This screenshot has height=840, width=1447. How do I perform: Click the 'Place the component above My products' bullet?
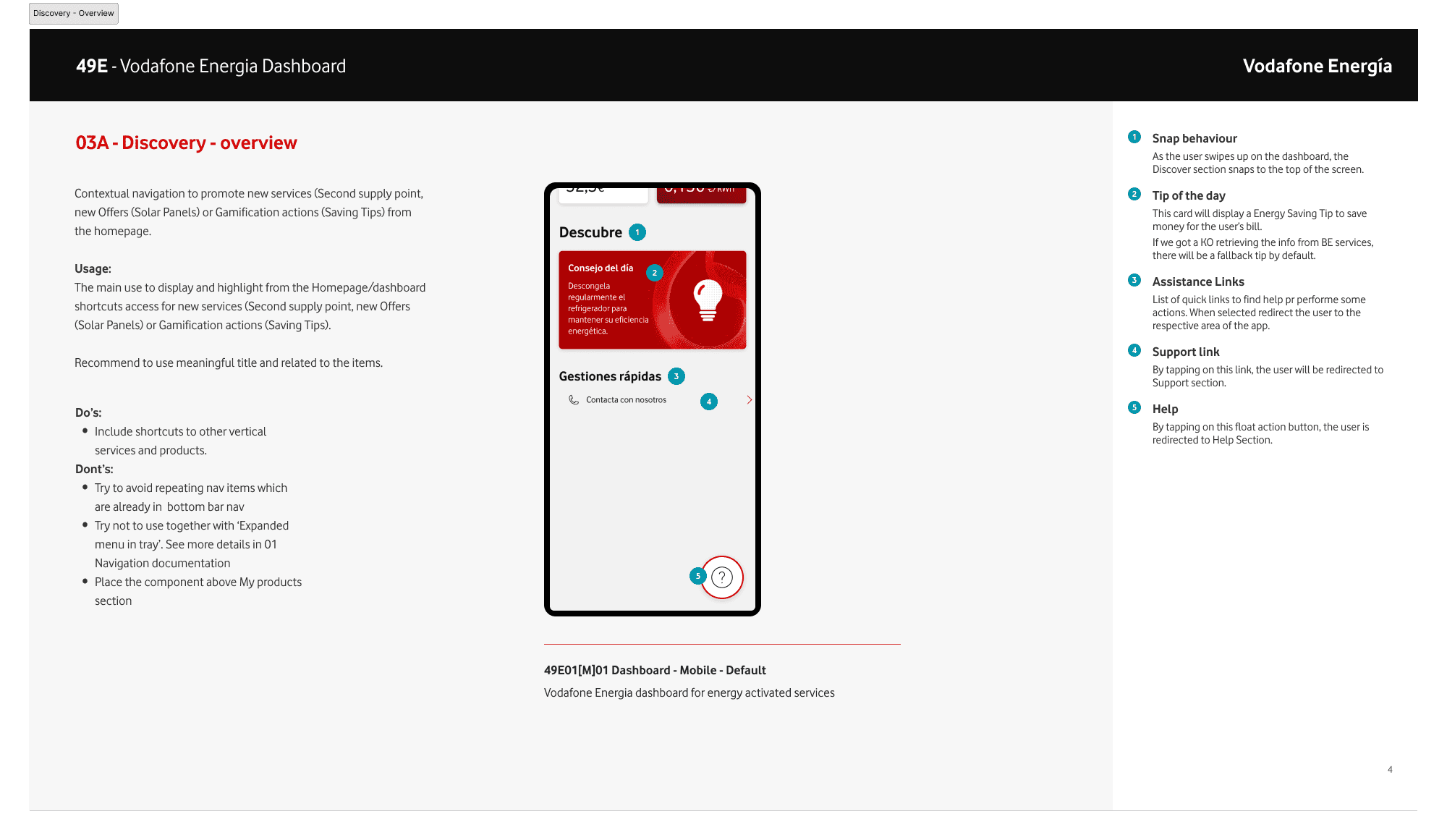198,591
